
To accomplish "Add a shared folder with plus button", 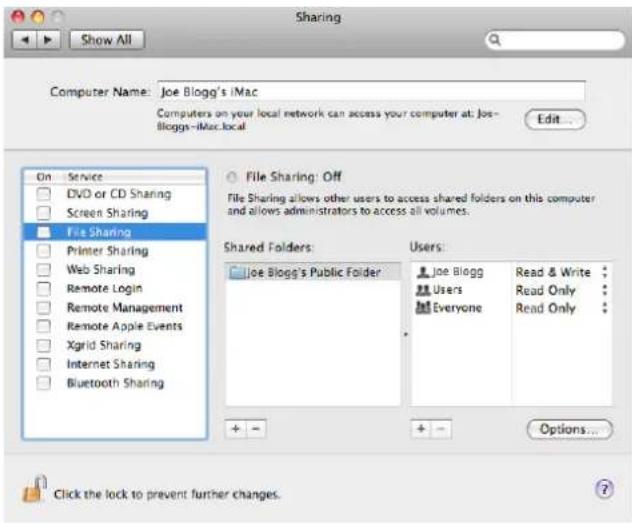I will pos(236,429).
